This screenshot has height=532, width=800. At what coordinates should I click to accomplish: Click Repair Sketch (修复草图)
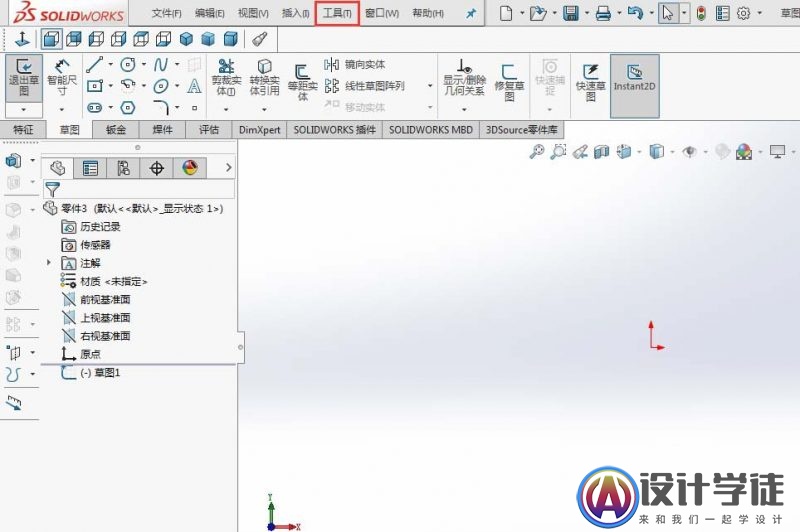point(509,82)
